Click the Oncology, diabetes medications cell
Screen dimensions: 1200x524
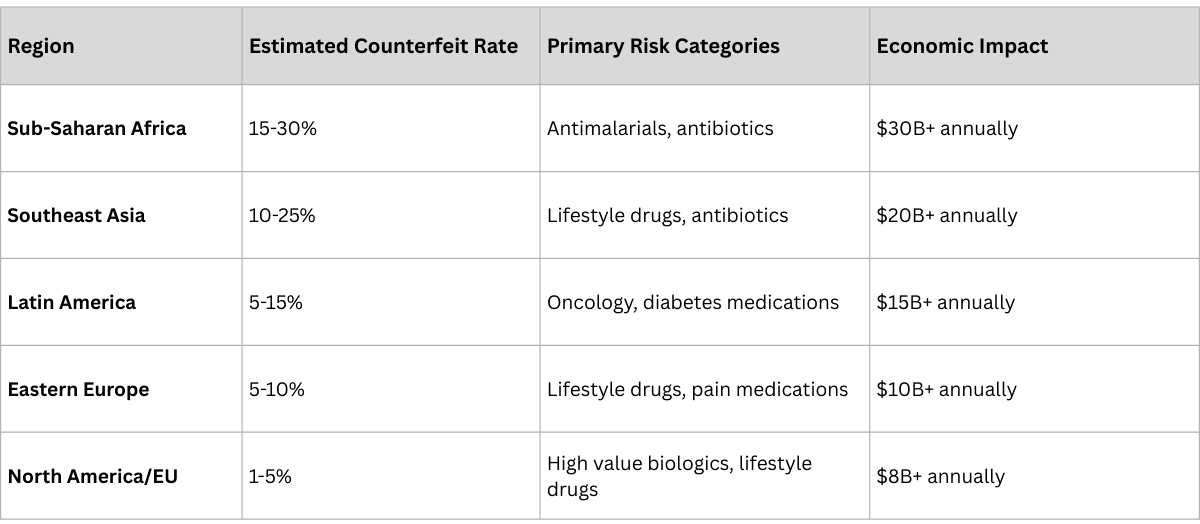click(x=693, y=302)
